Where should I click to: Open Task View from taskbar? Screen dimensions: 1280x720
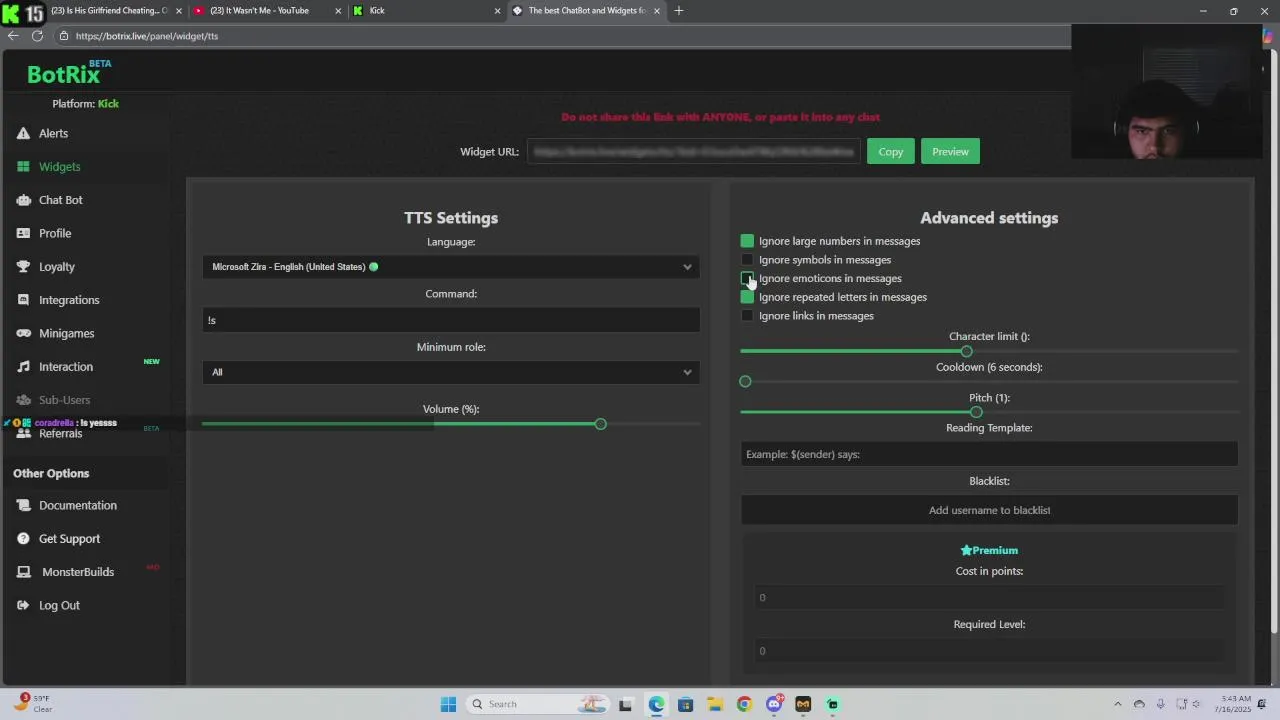[626, 704]
